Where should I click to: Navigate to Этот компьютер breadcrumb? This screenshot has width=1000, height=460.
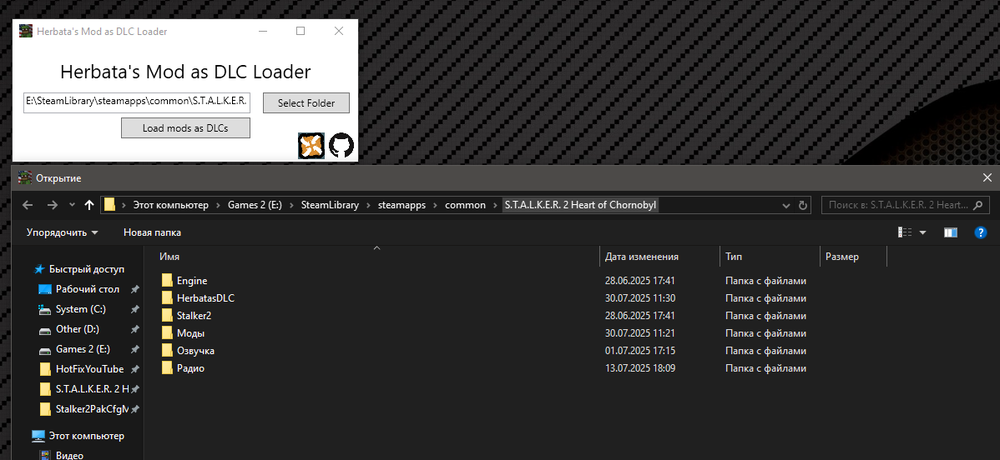click(170, 205)
